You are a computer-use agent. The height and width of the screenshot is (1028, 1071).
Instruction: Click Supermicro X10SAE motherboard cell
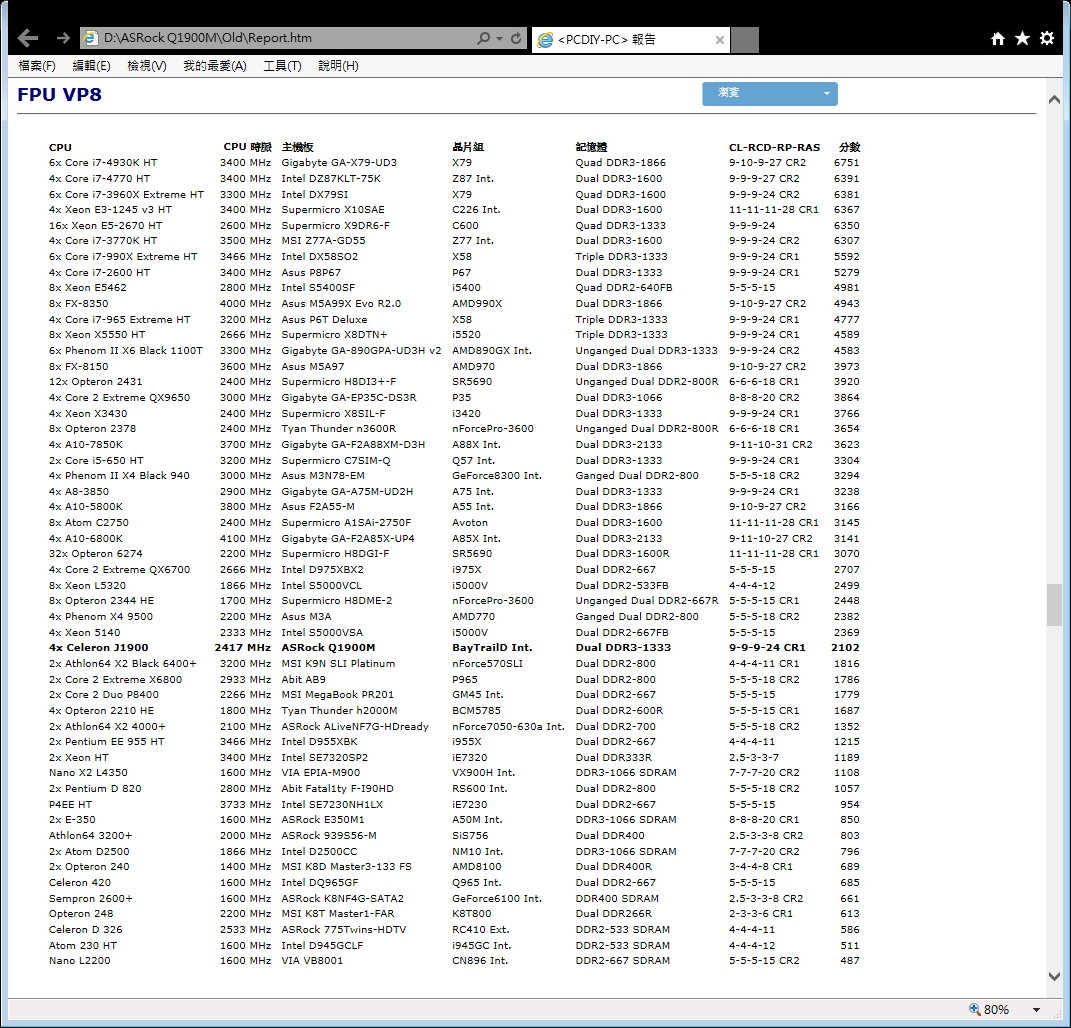point(333,210)
